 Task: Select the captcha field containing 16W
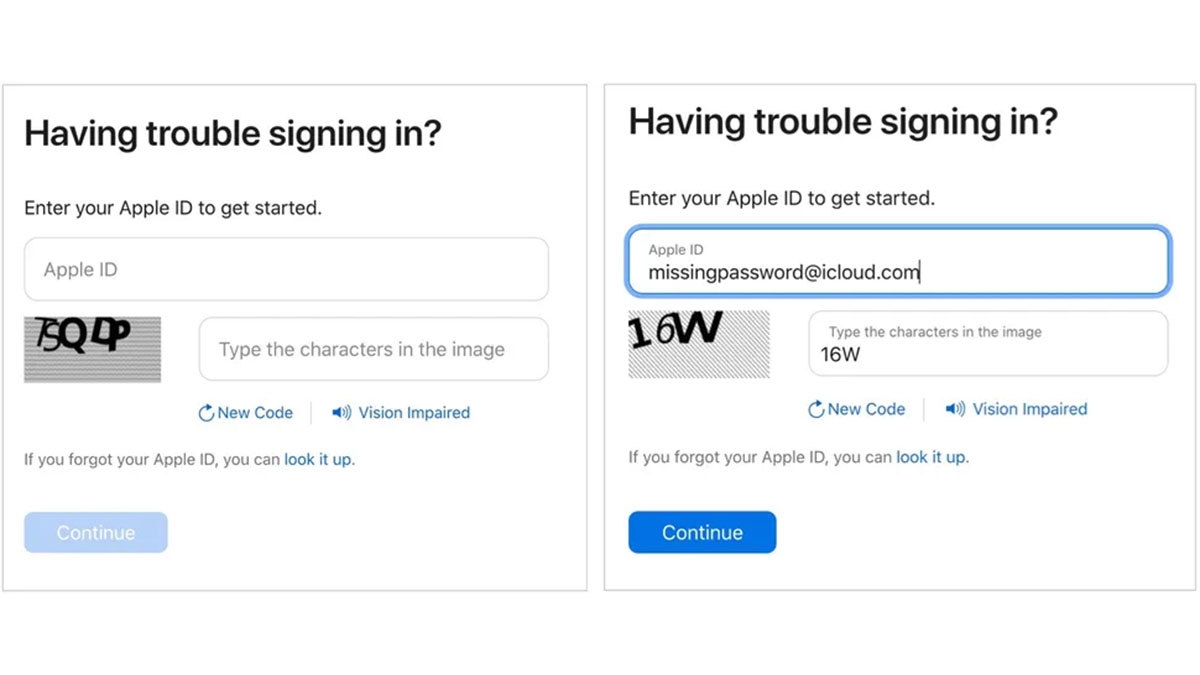tap(987, 344)
